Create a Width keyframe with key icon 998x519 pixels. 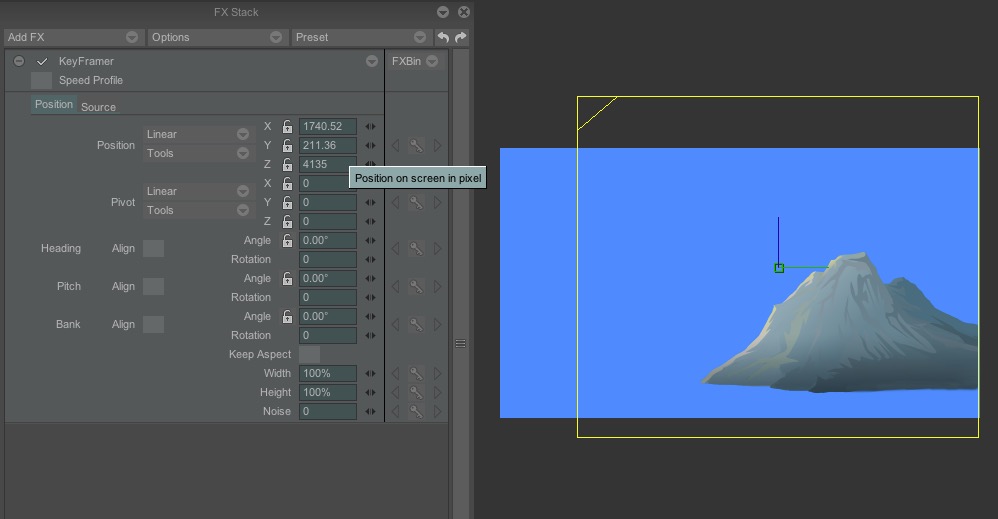pyautogui.click(x=416, y=373)
